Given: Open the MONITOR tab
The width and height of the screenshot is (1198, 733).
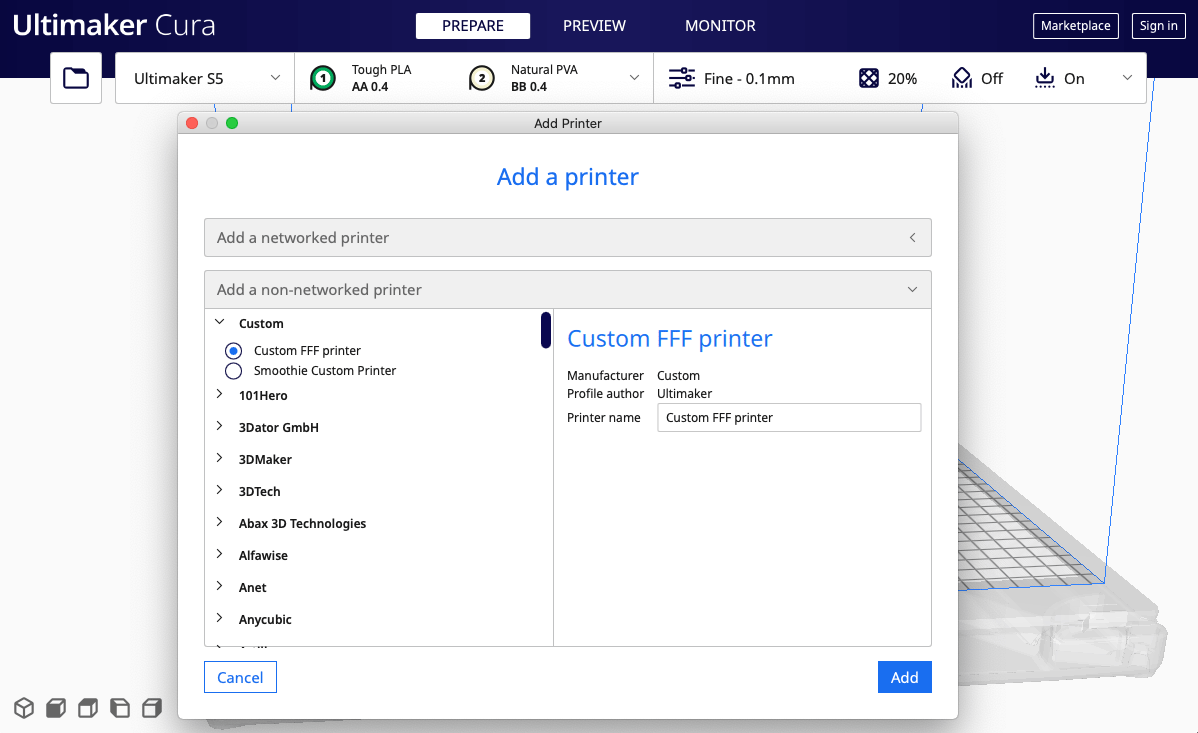Looking at the screenshot, I should point(720,26).
